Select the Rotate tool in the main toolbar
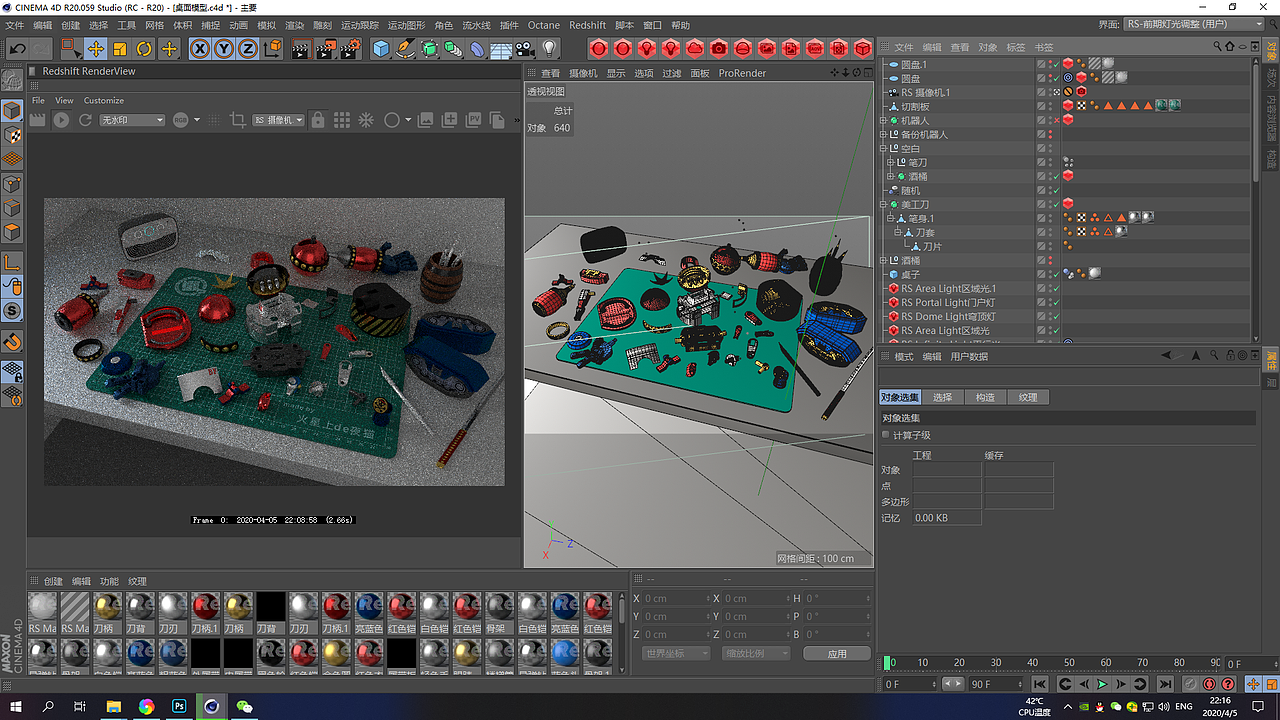The height and width of the screenshot is (720, 1280). (143, 46)
